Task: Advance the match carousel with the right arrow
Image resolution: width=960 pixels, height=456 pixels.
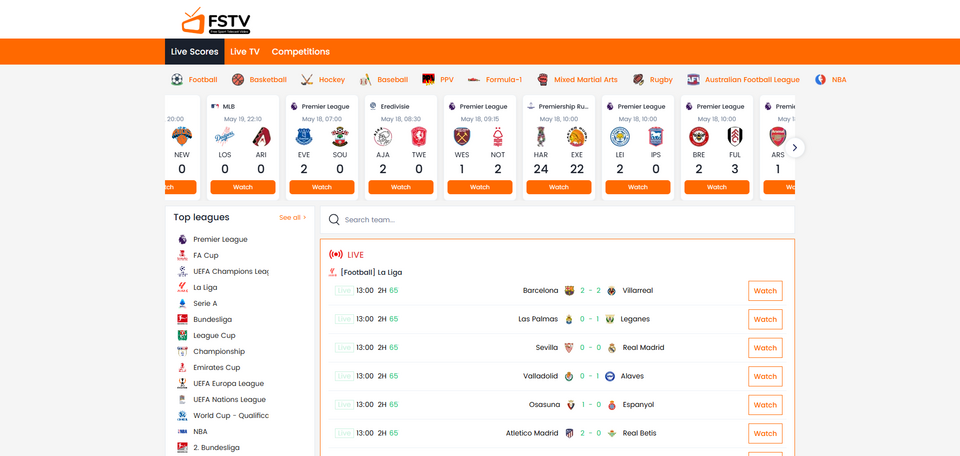Action: [x=795, y=148]
